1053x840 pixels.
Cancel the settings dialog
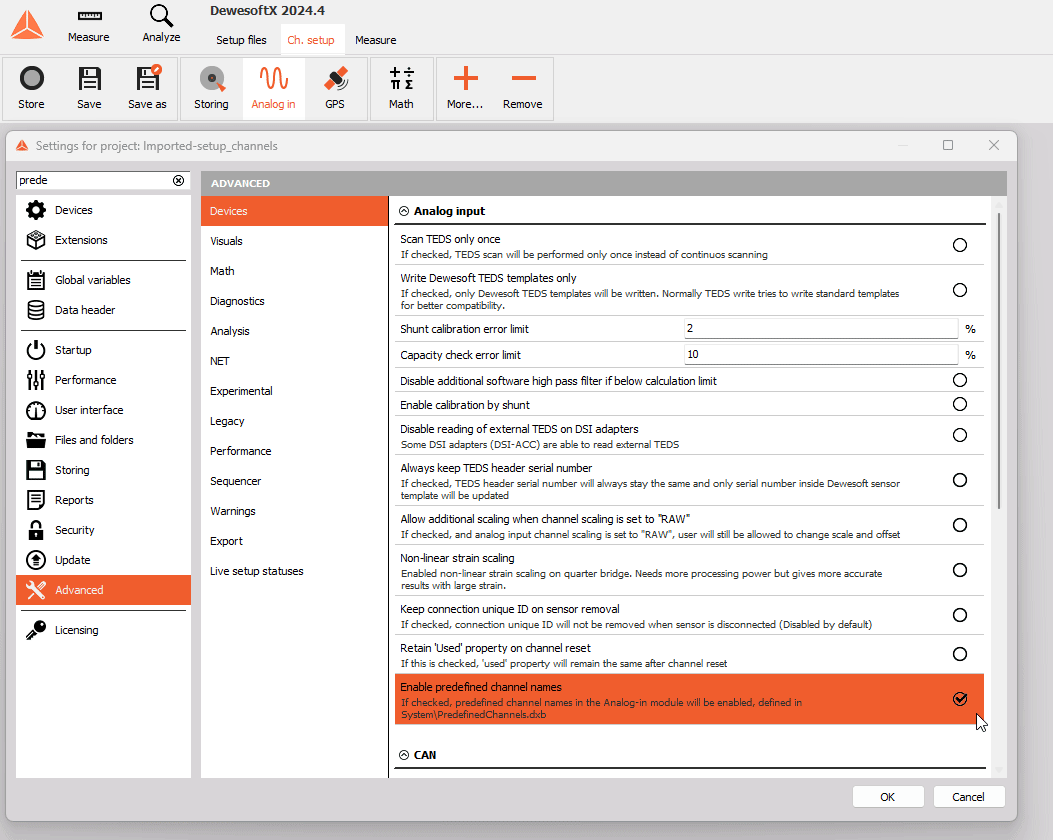968,796
